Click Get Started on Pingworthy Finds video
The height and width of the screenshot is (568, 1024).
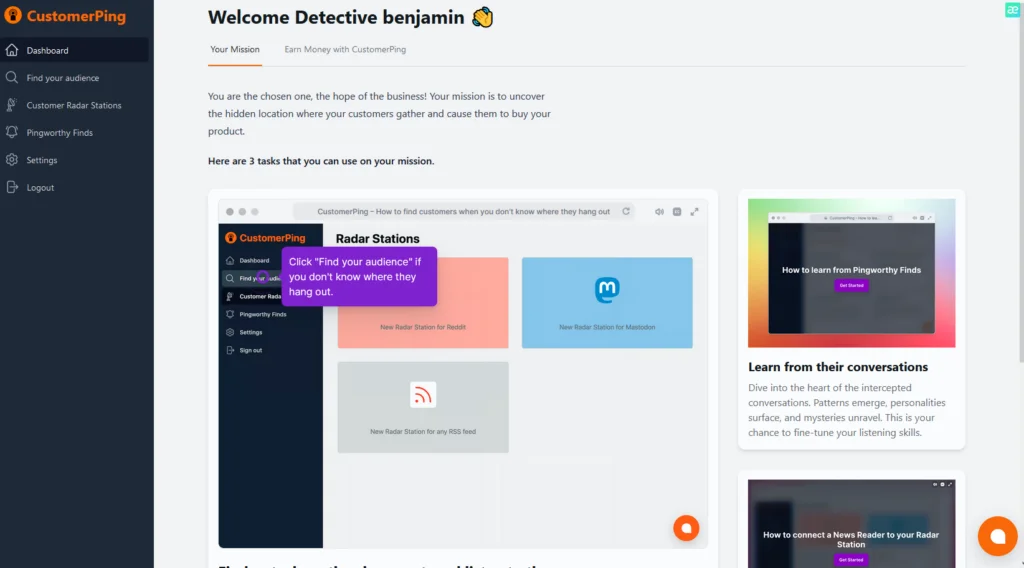[851, 285]
